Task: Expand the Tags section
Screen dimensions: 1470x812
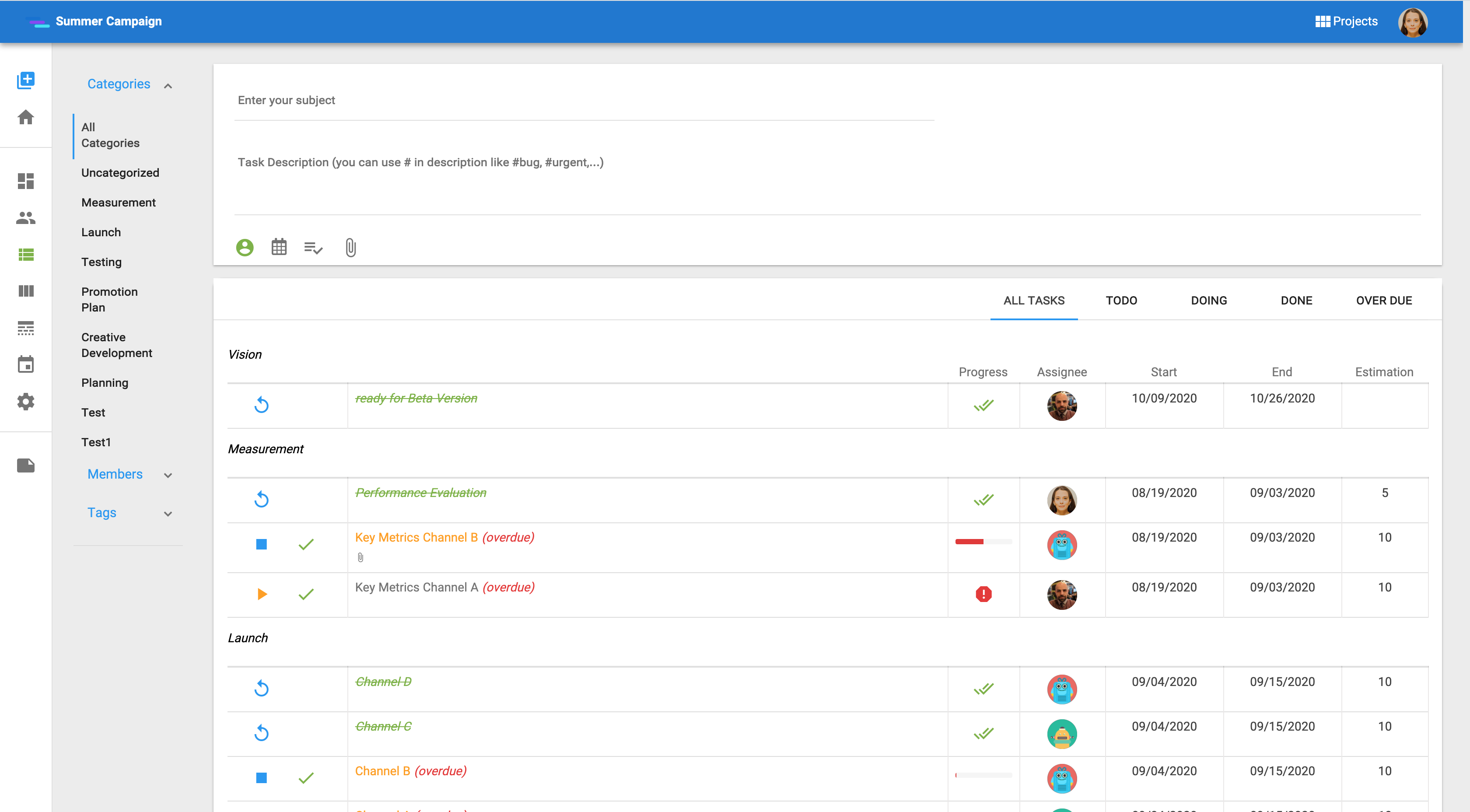Action: point(168,514)
